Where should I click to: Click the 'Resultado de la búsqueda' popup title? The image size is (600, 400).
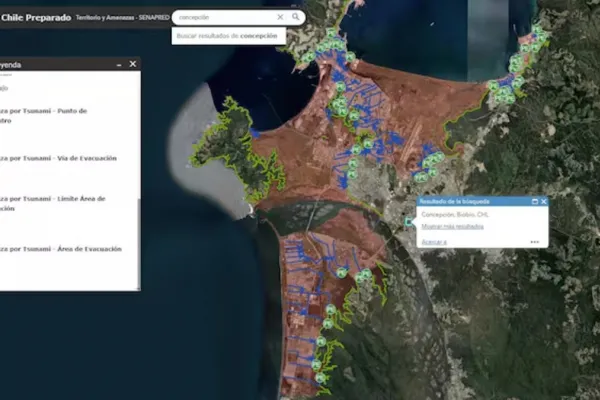click(x=455, y=201)
